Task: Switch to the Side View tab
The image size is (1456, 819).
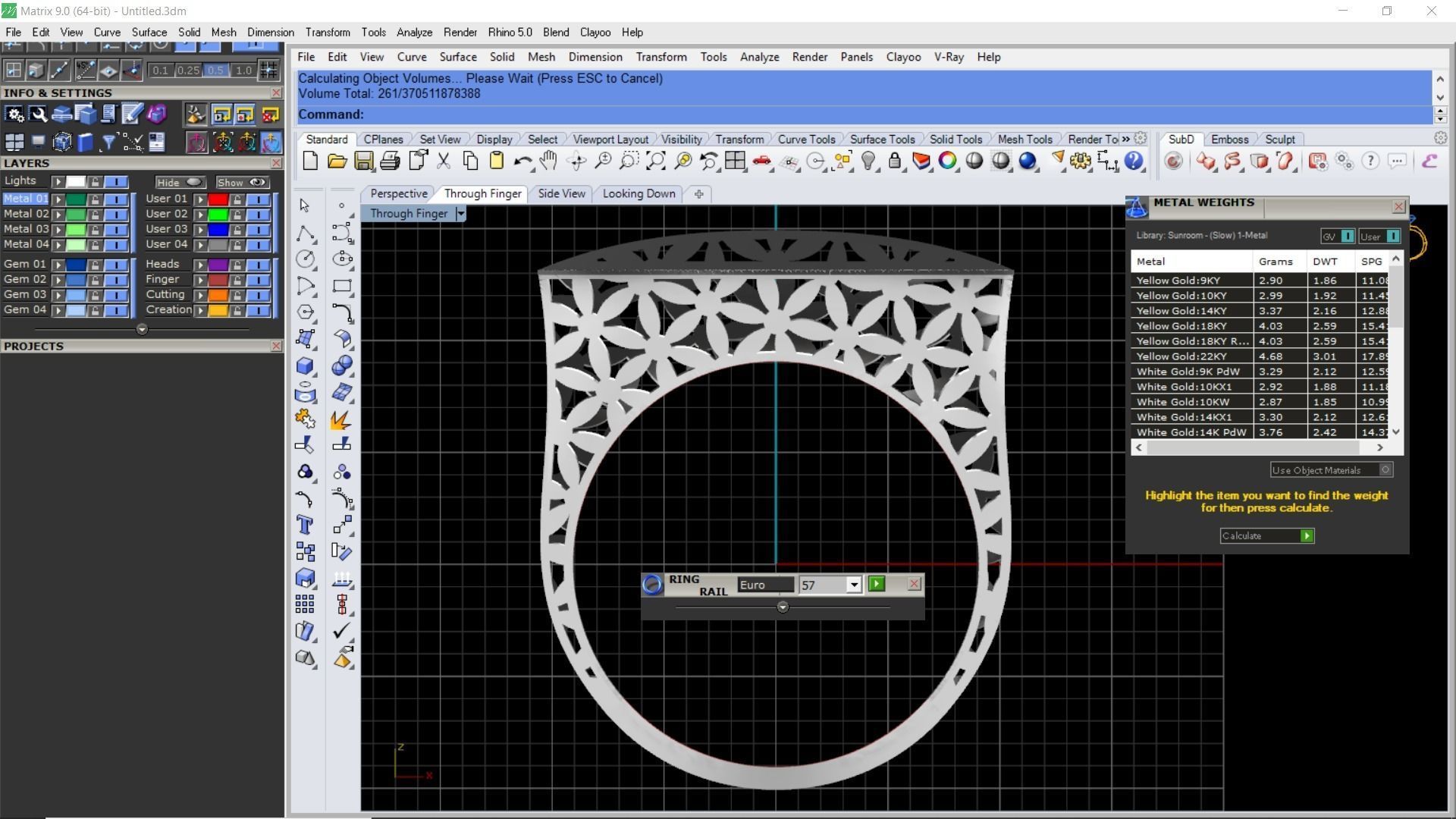Action: (561, 193)
